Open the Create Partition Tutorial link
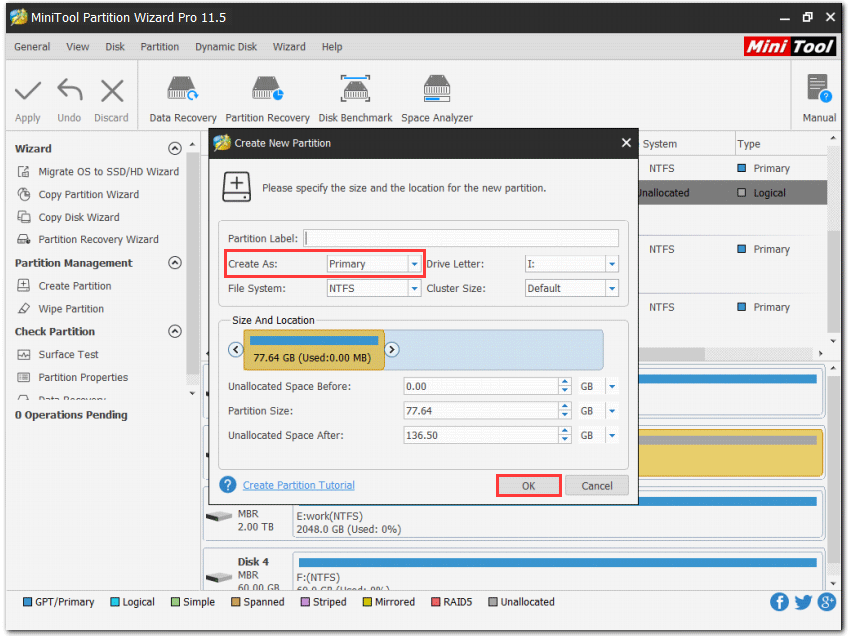 coord(298,485)
